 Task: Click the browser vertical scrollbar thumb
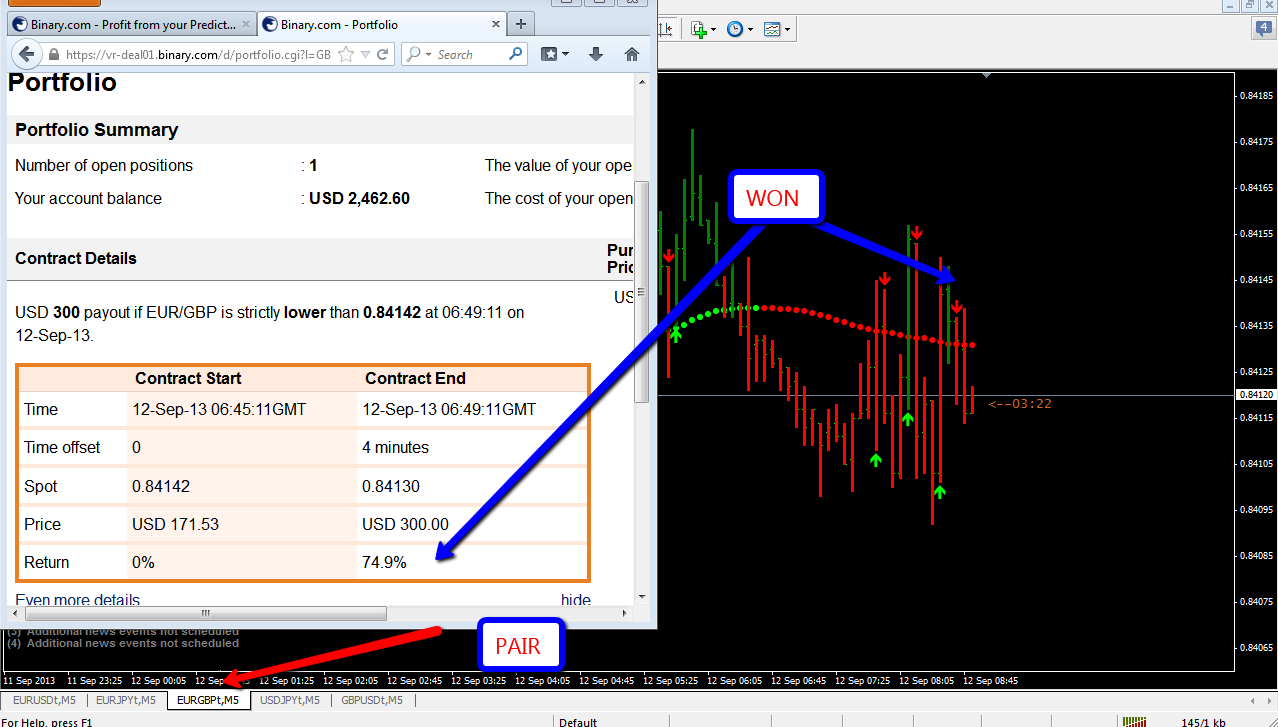[642, 291]
